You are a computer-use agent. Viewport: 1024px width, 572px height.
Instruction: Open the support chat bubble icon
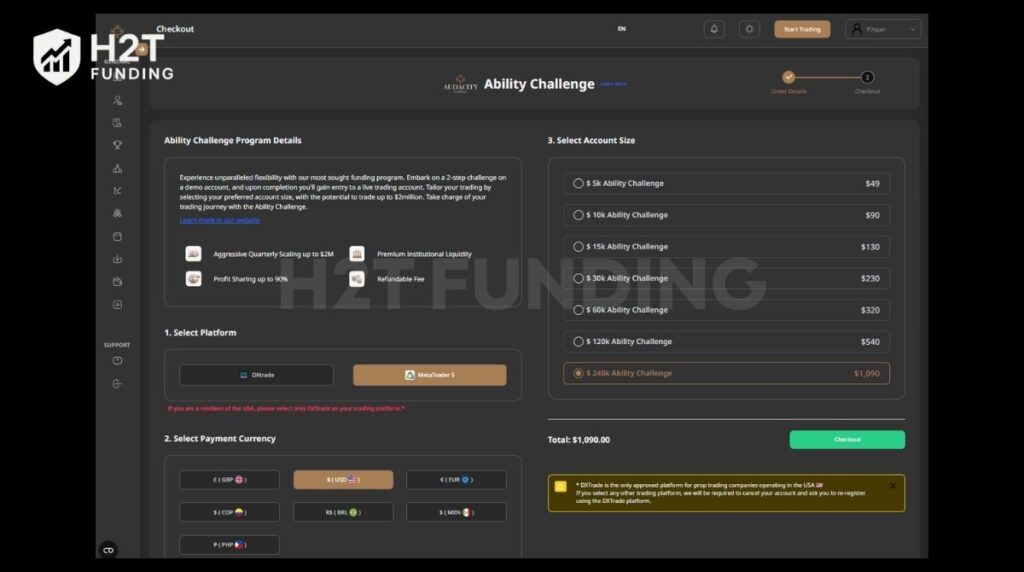coord(118,361)
